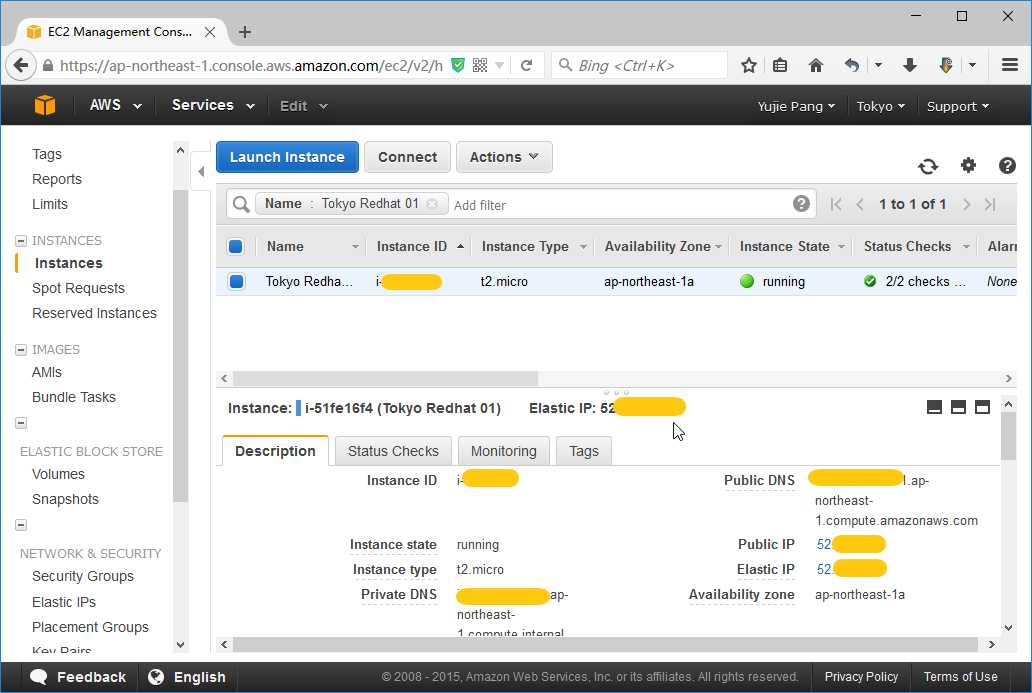
Task: Click the instances table horizontal scrollbar
Action: click(385, 378)
